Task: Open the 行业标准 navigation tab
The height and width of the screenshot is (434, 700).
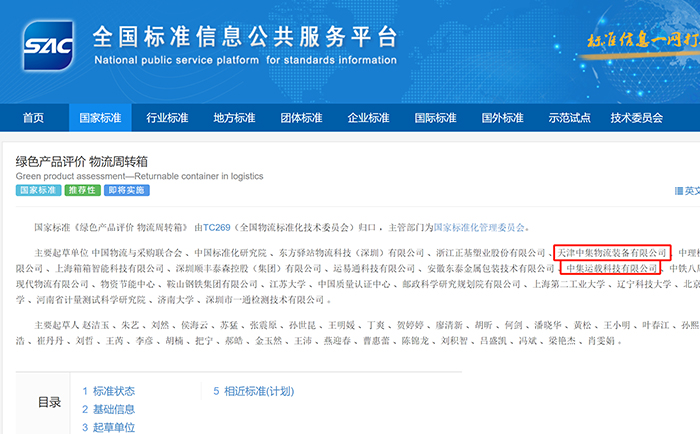Action: [x=167, y=118]
